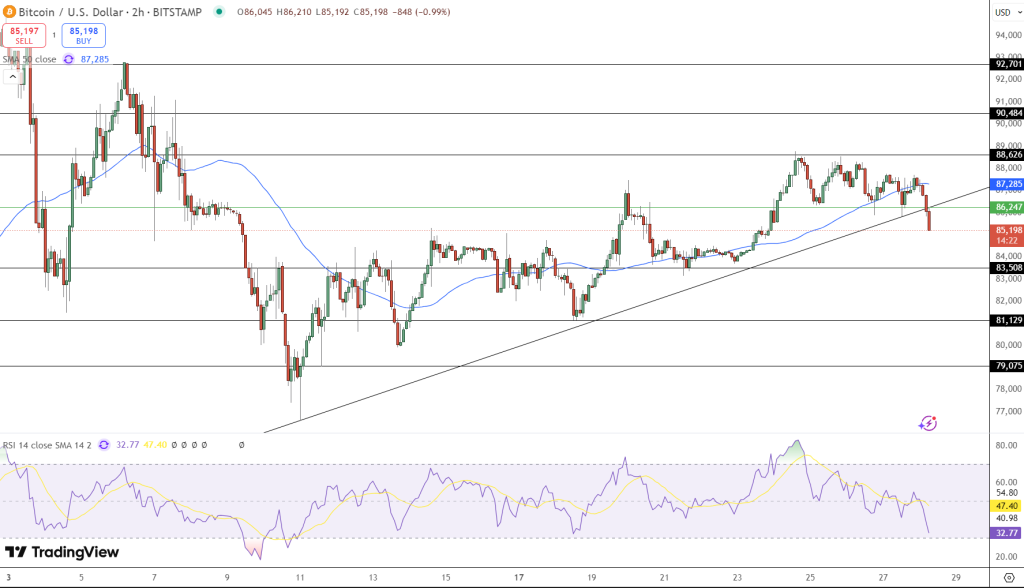Select the RSI 14 close SMA legend
This screenshot has width=1024, height=588.
(x=47, y=445)
